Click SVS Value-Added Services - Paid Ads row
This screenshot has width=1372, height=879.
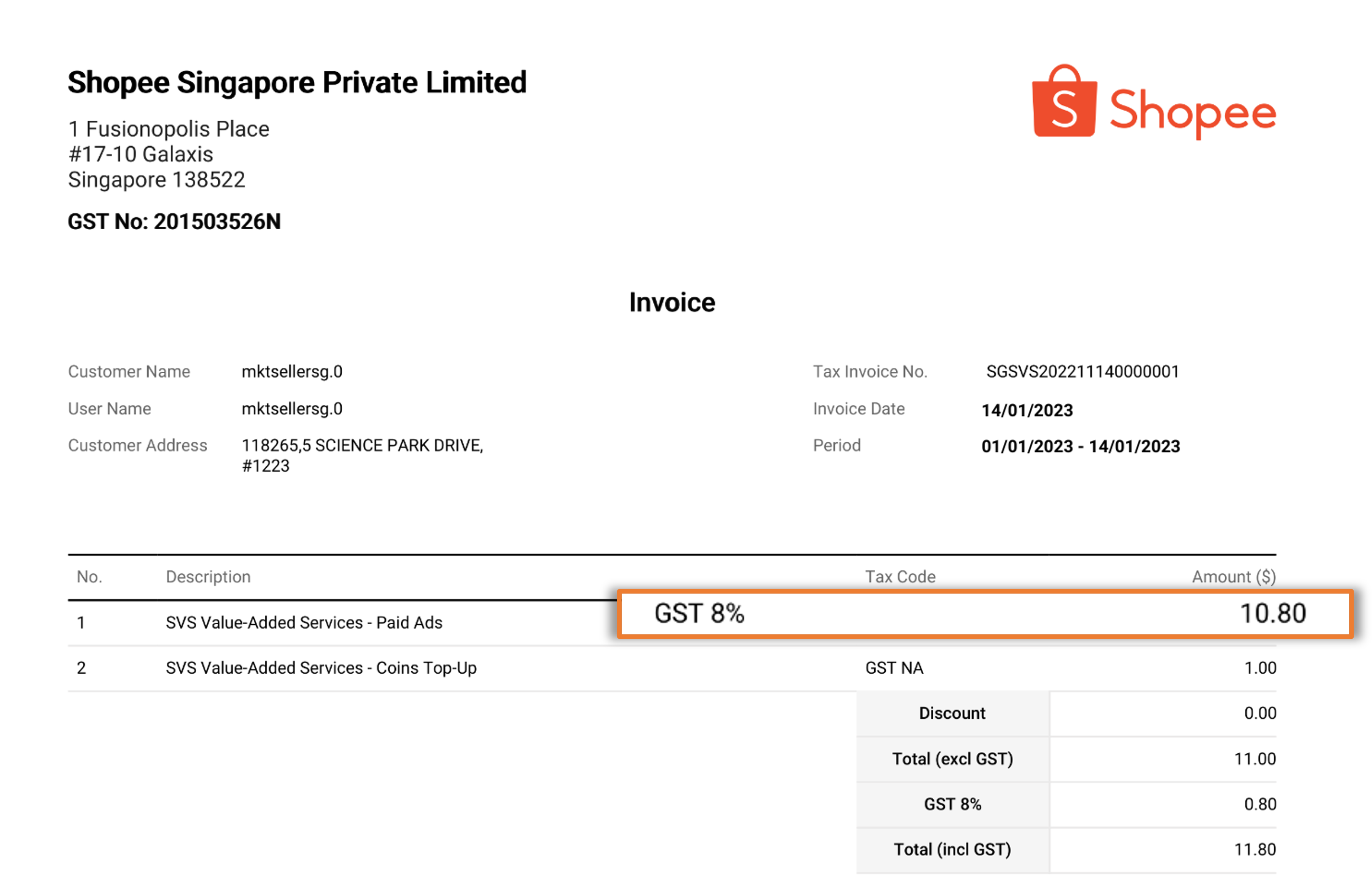pyautogui.click(x=304, y=623)
